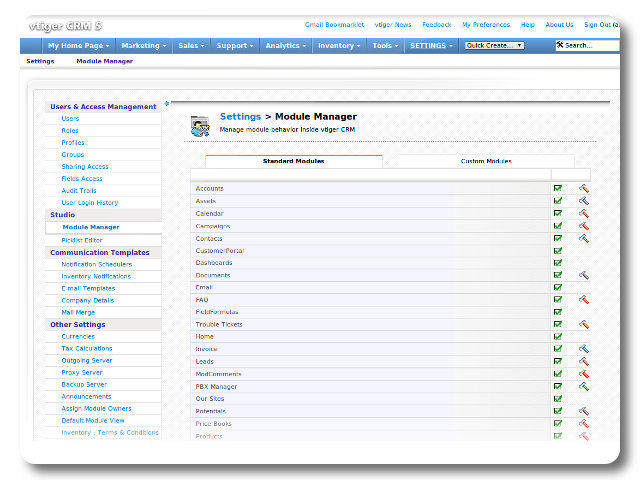The height and width of the screenshot is (480, 640).
Task: Click the Calendar module settings wrench icon
Action: point(583,213)
